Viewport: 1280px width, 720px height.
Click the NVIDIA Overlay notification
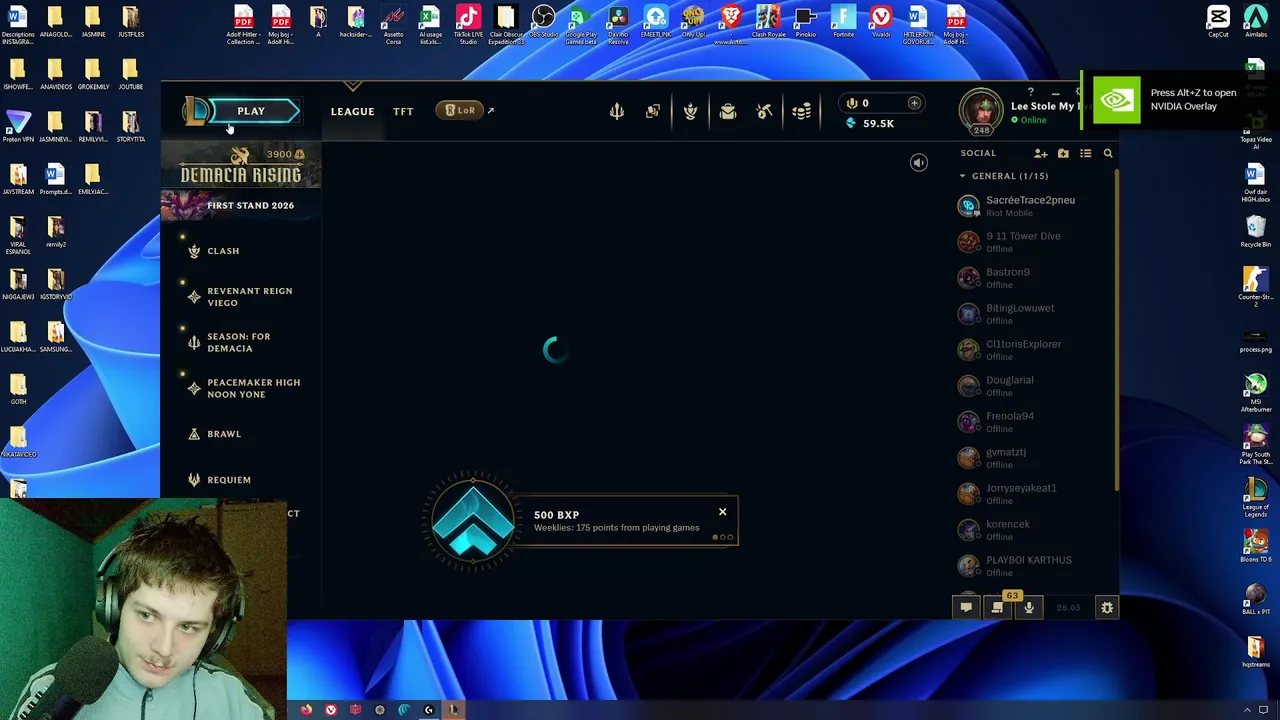[x=1180, y=100]
